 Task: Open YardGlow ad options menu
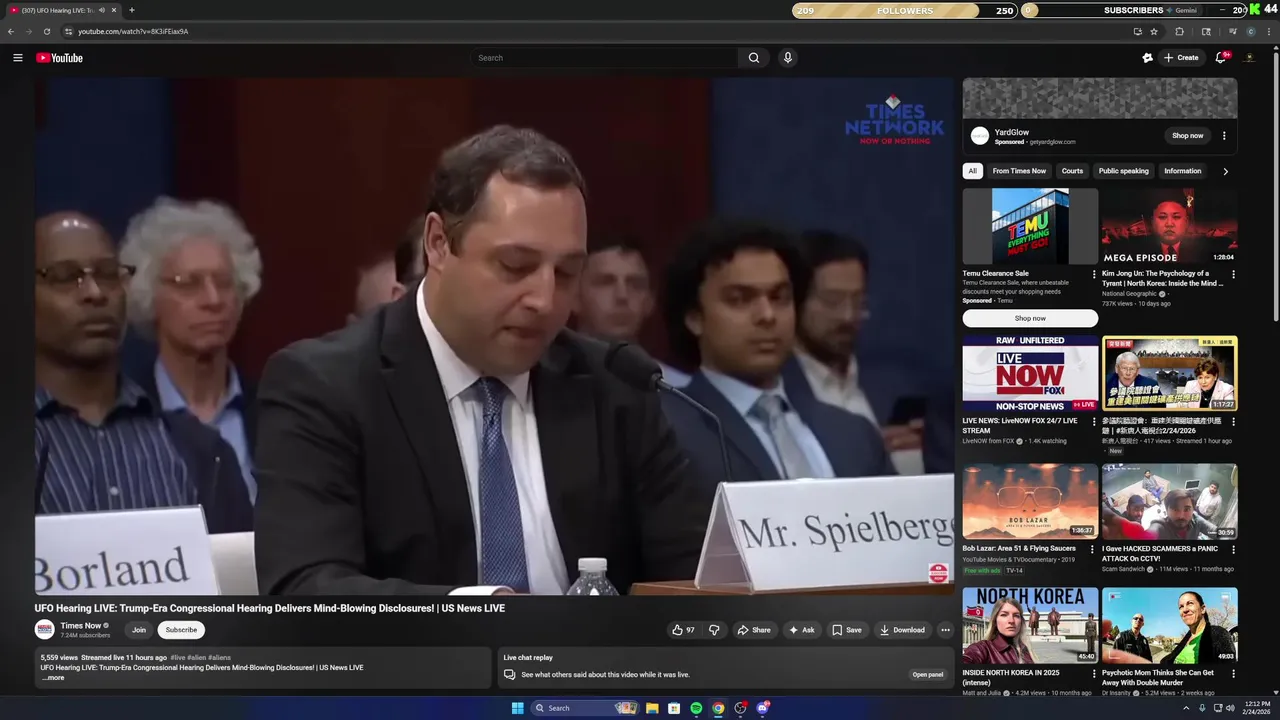pos(1224,136)
